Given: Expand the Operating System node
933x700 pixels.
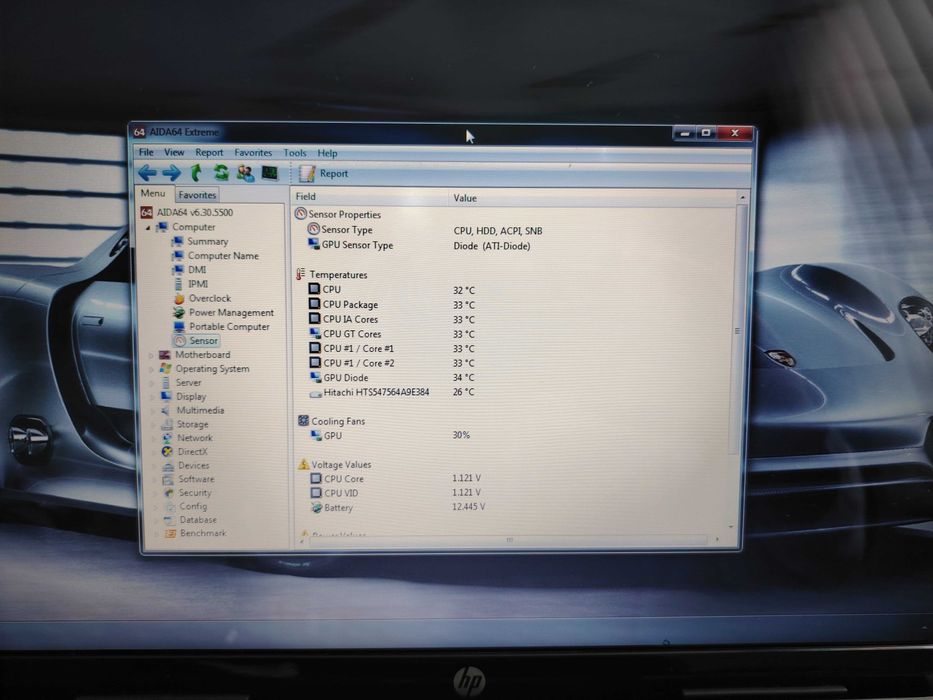Looking at the screenshot, I should 151,370.
